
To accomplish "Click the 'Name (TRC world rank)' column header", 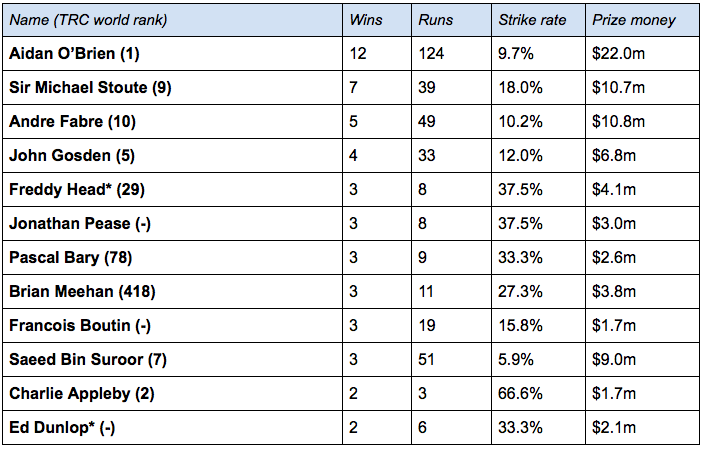I will click(173, 20).
